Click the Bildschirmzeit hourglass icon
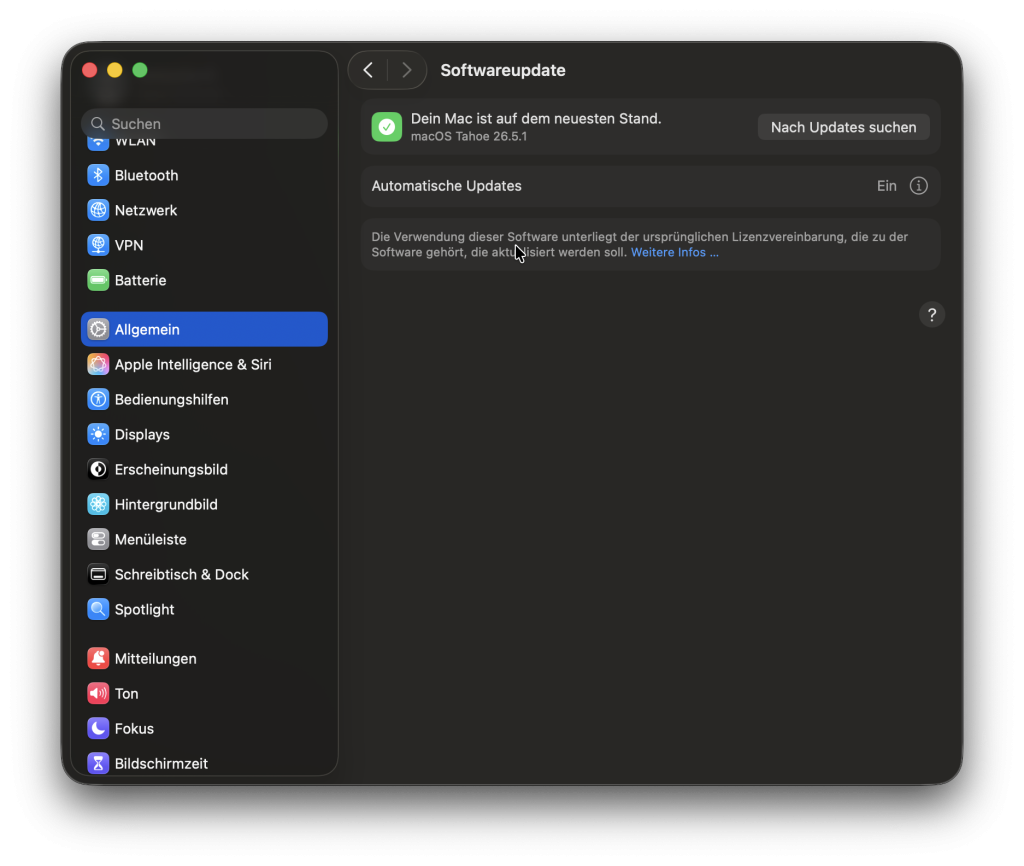This screenshot has width=1024, height=866. coord(98,763)
